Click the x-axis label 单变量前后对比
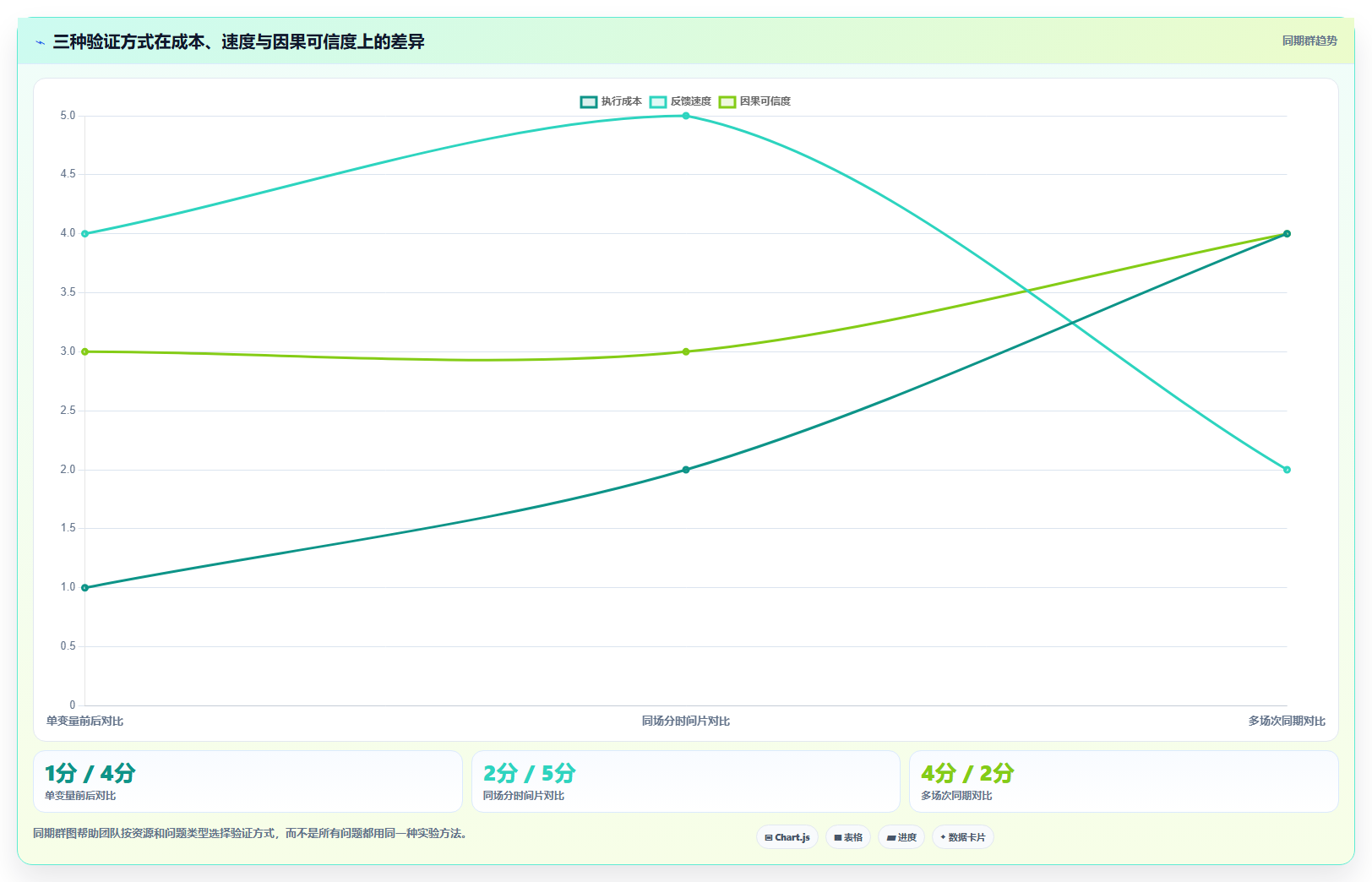The width and height of the screenshot is (1372, 882). click(84, 721)
